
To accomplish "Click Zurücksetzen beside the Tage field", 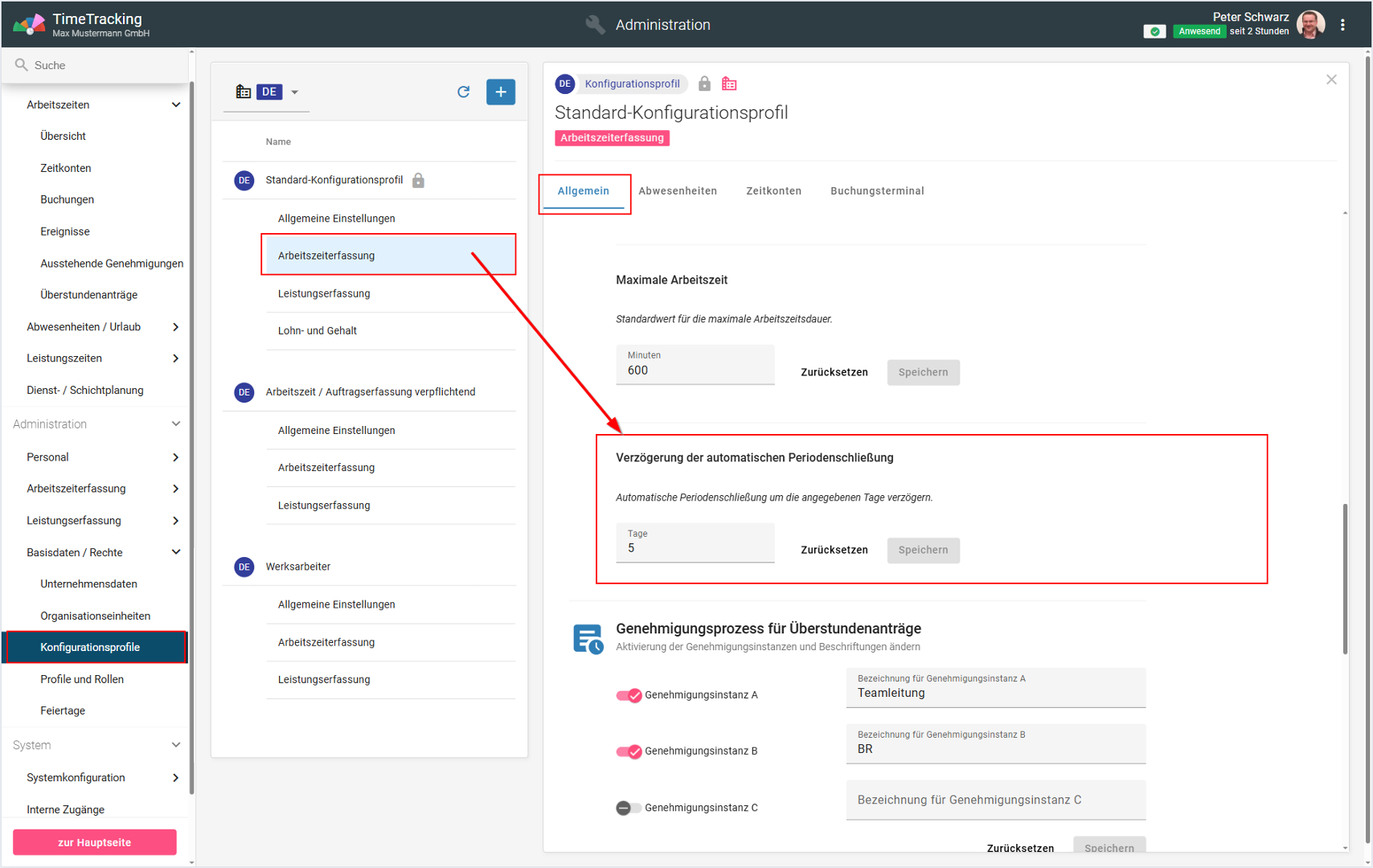I will pos(834,551).
